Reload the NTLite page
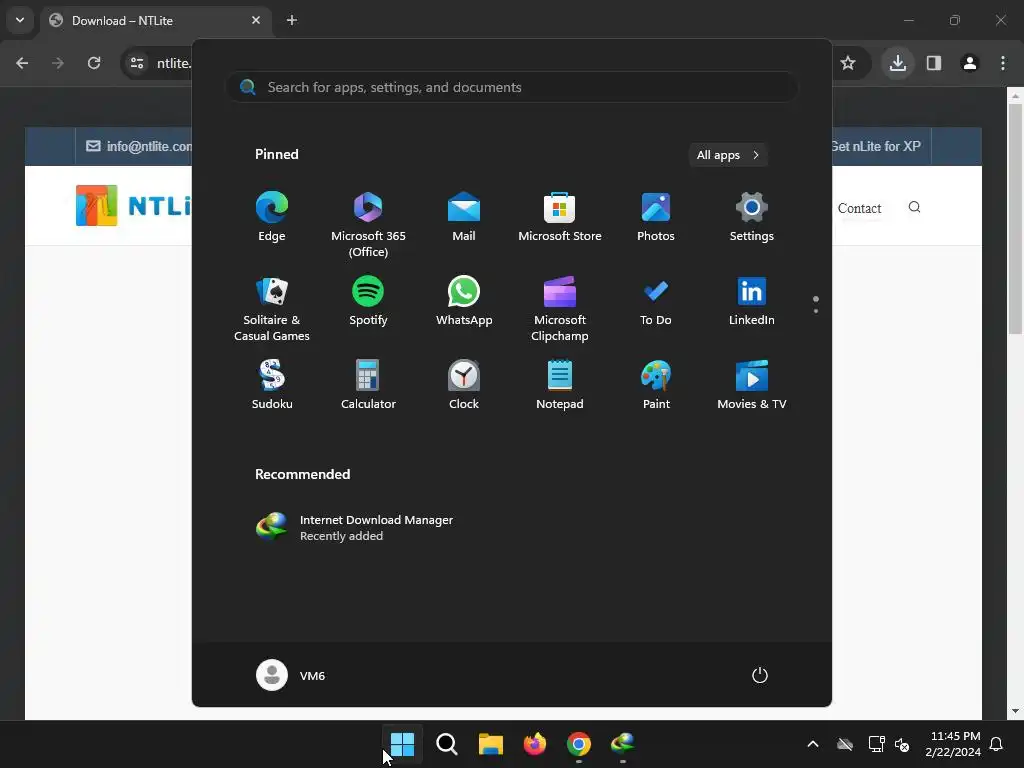 [x=94, y=63]
